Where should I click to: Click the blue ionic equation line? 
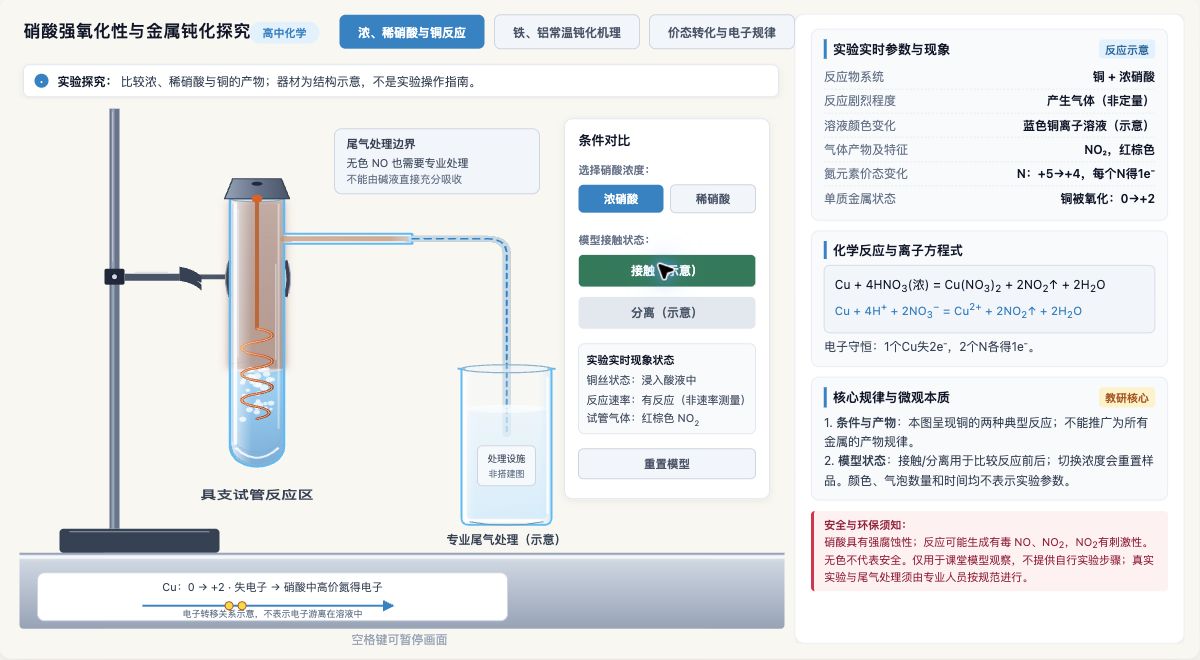958,311
